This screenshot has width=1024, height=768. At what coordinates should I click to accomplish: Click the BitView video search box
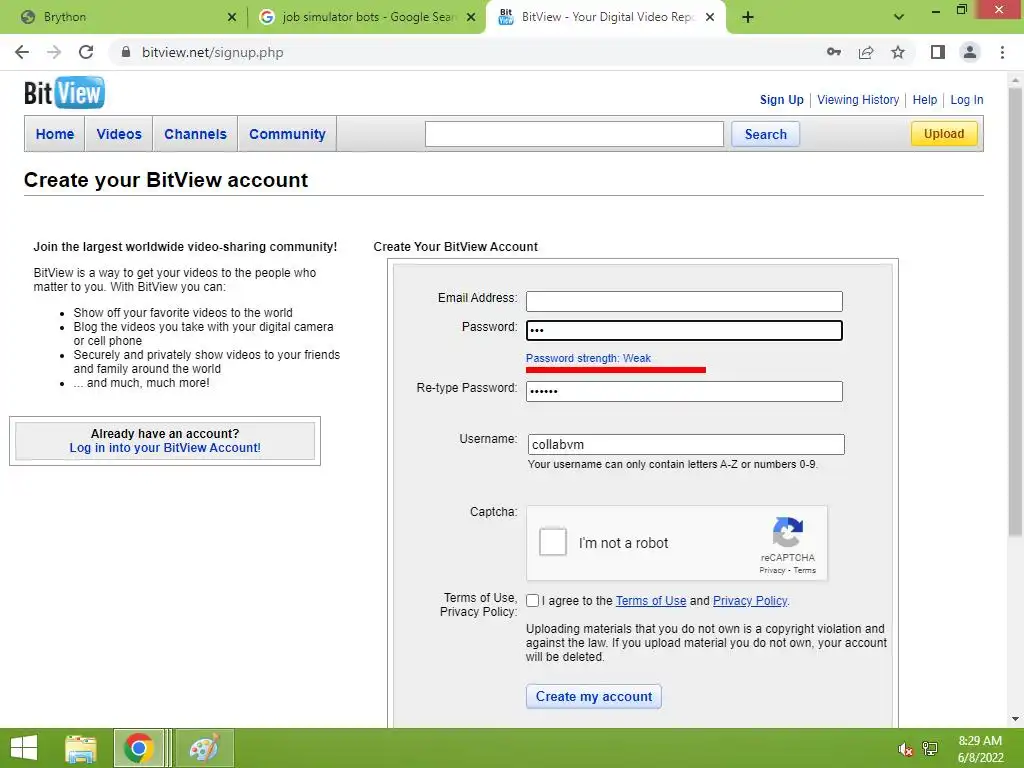click(574, 134)
